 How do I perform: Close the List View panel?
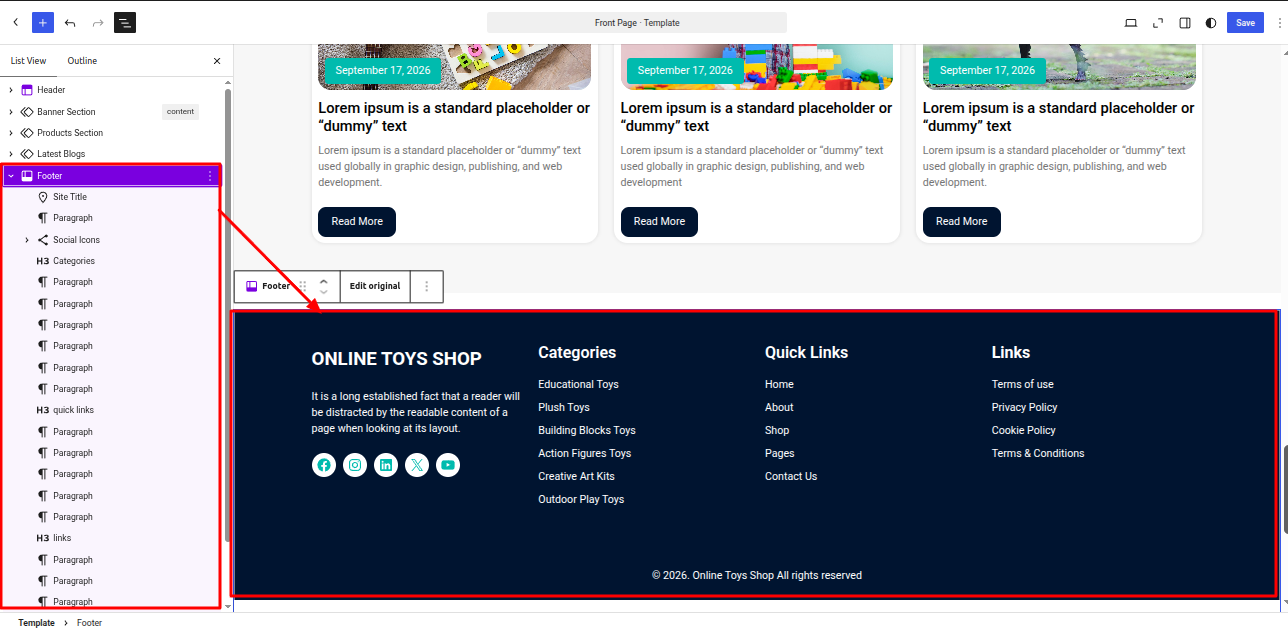click(217, 61)
